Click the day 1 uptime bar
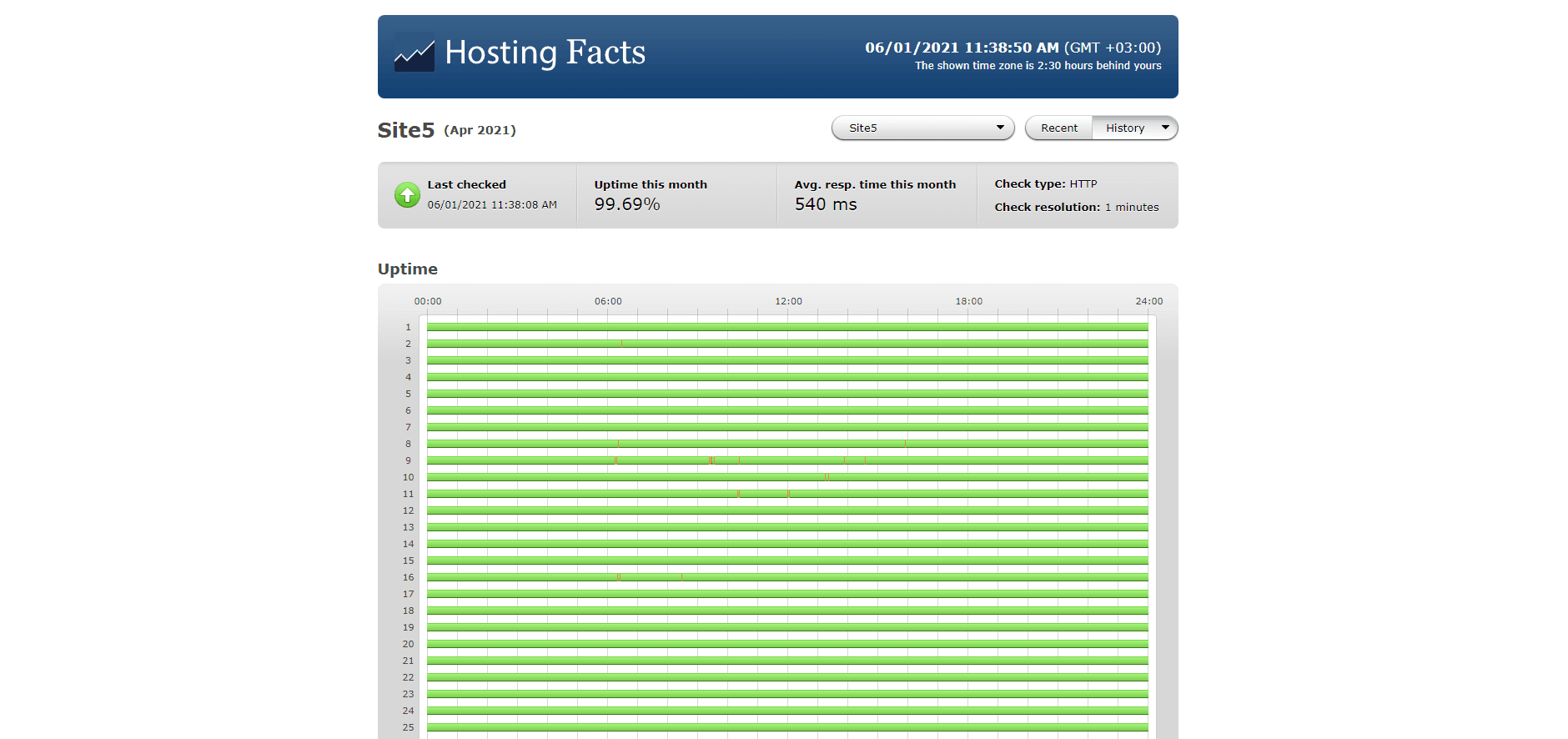Image resolution: width=1568 pixels, height=739 pixels. click(x=787, y=327)
